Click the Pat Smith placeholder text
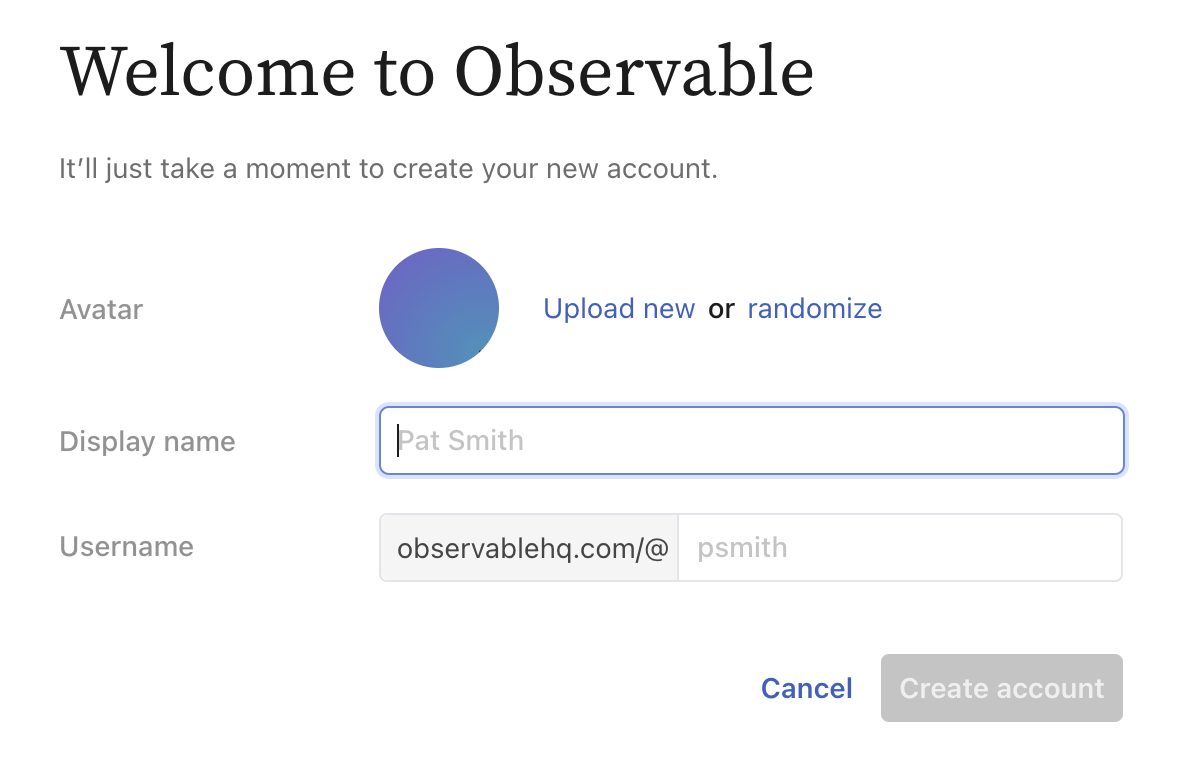Image resolution: width=1180 pixels, height=776 pixels. (461, 441)
